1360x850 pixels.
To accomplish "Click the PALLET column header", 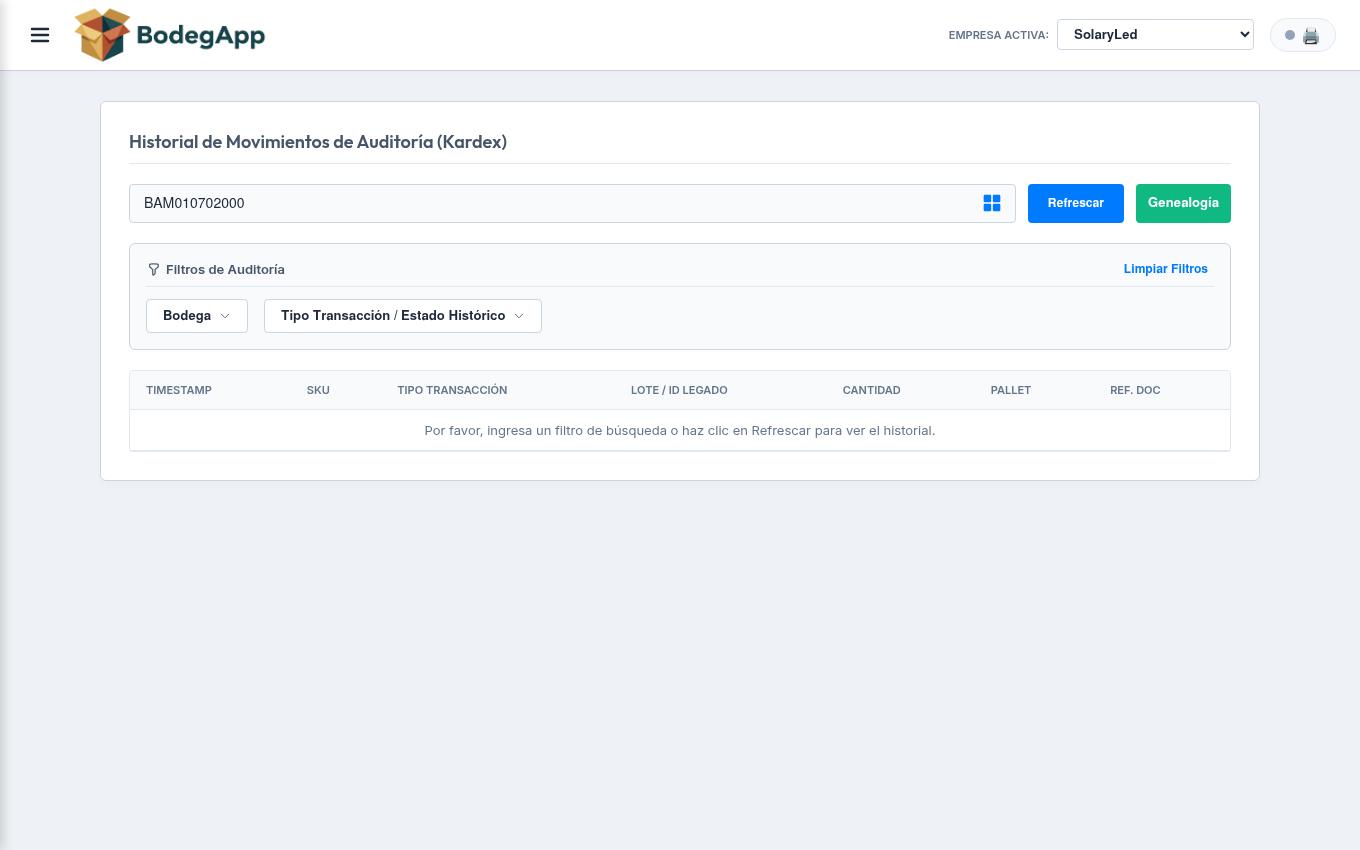I will click(1011, 390).
